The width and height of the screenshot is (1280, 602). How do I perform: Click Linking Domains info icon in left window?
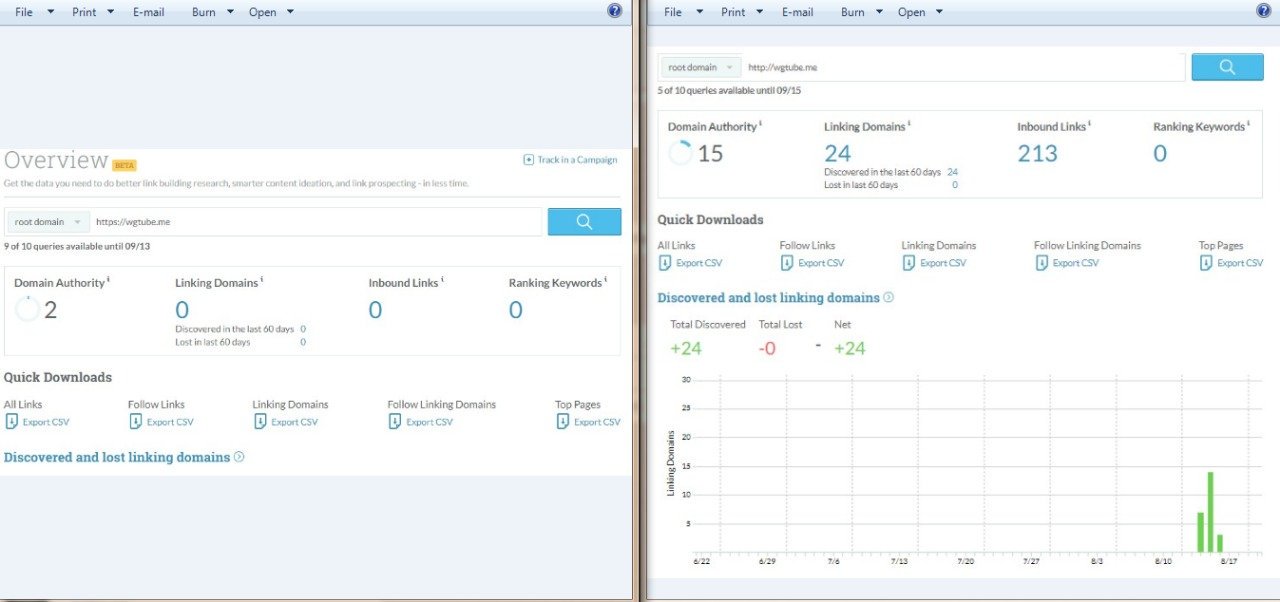[263, 281]
